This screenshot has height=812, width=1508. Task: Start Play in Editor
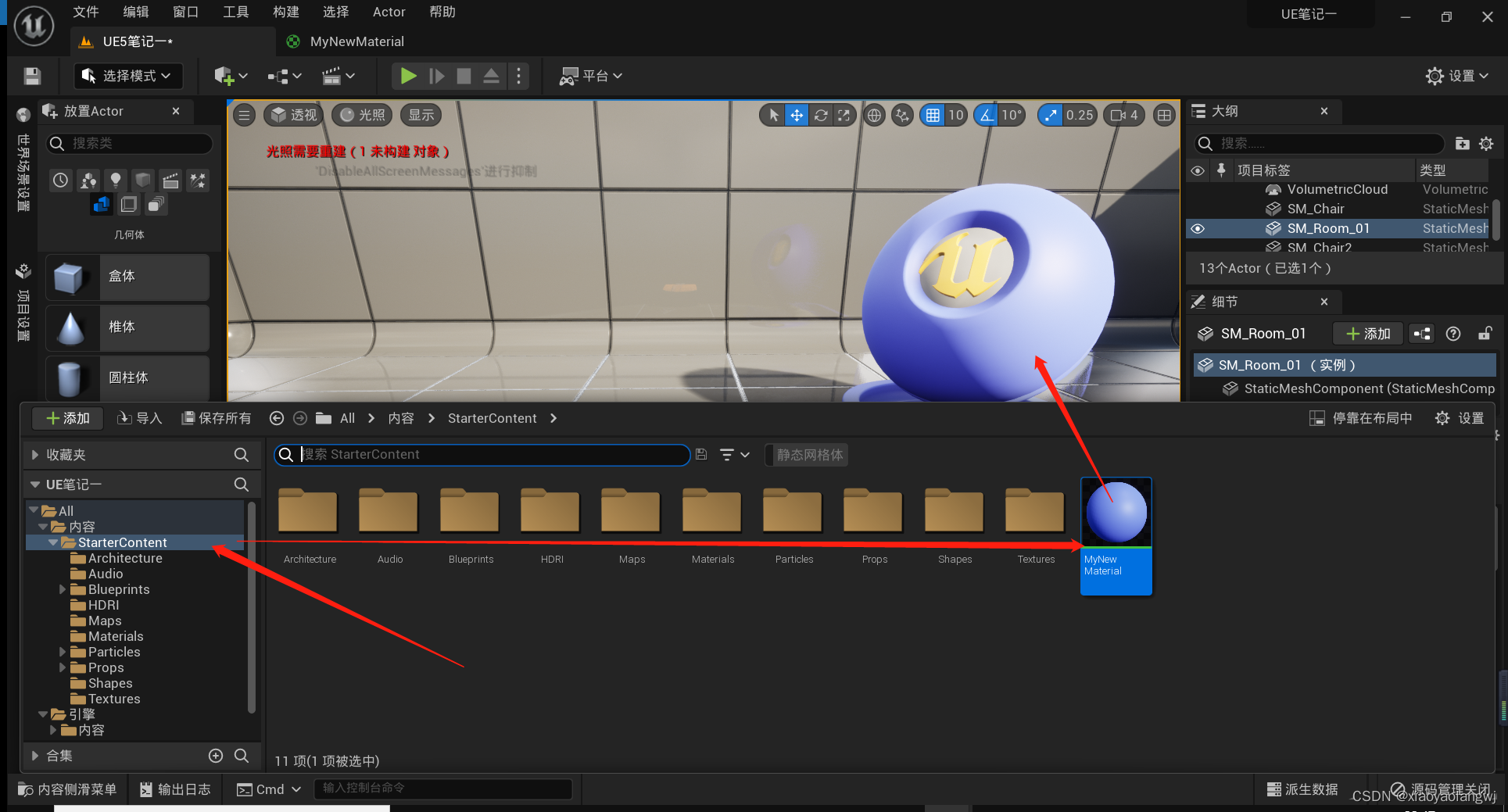[408, 76]
